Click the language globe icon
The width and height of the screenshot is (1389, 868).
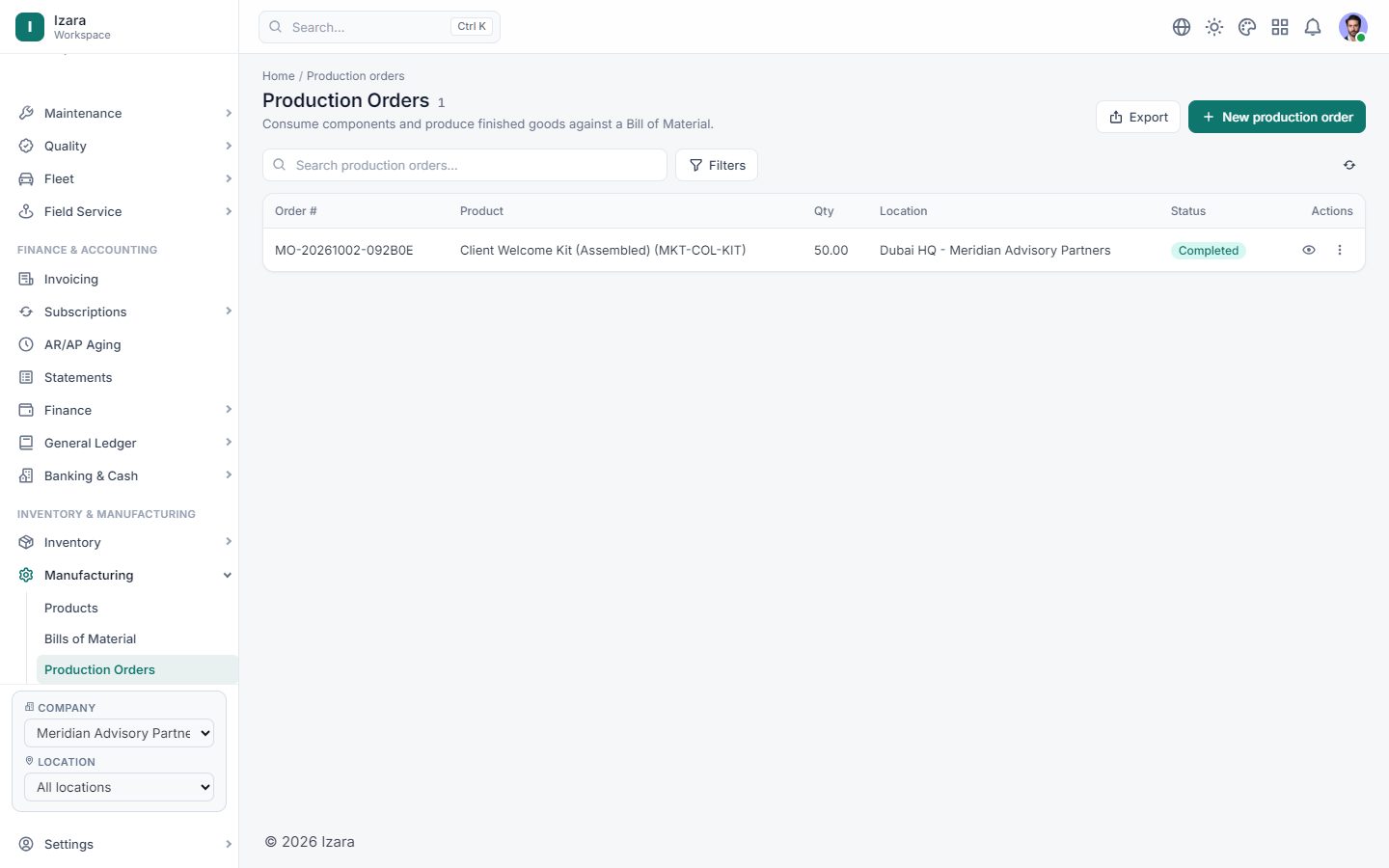coord(1182,27)
